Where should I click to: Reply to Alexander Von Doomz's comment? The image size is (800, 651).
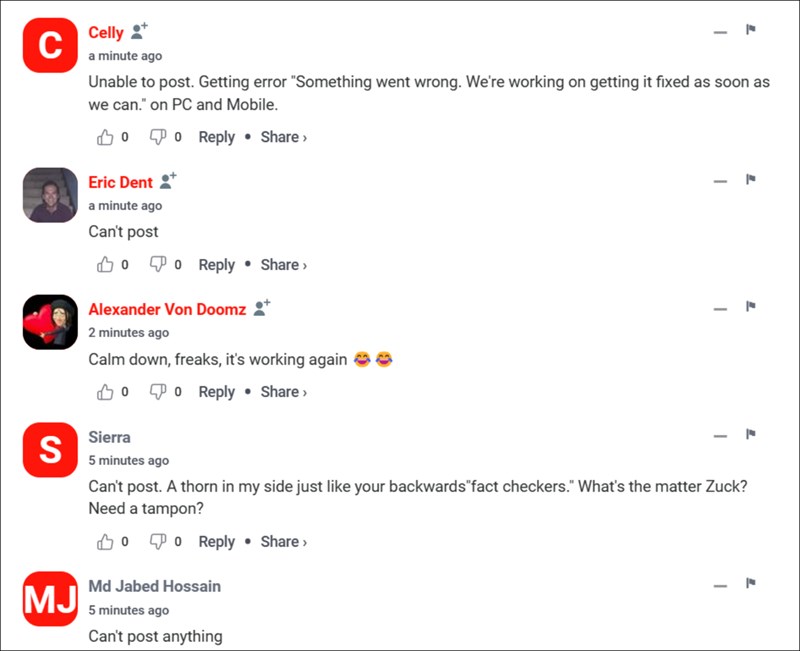pos(216,392)
